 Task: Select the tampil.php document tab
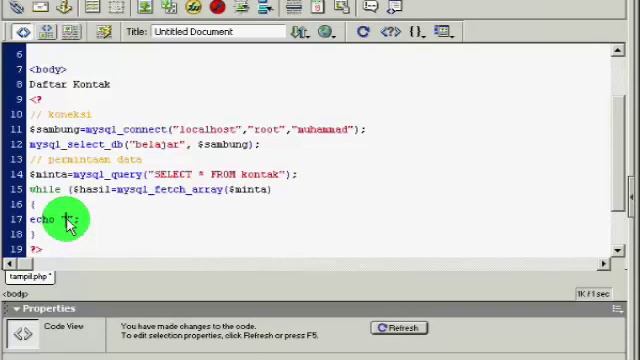click(30, 277)
